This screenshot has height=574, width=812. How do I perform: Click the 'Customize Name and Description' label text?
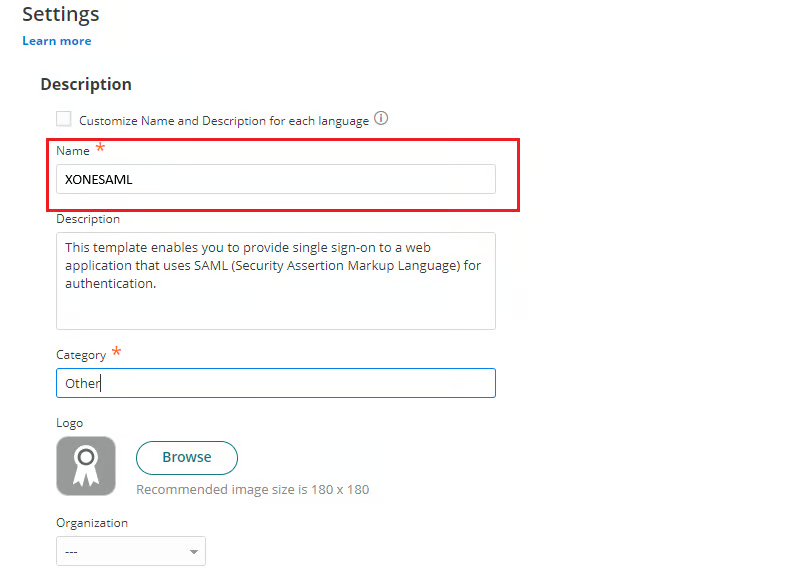224,120
